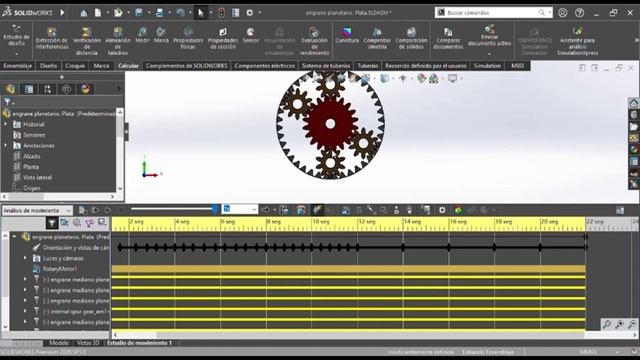The image size is (640, 360).
Task: Play the motion study animation
Action: coord(108,210)
